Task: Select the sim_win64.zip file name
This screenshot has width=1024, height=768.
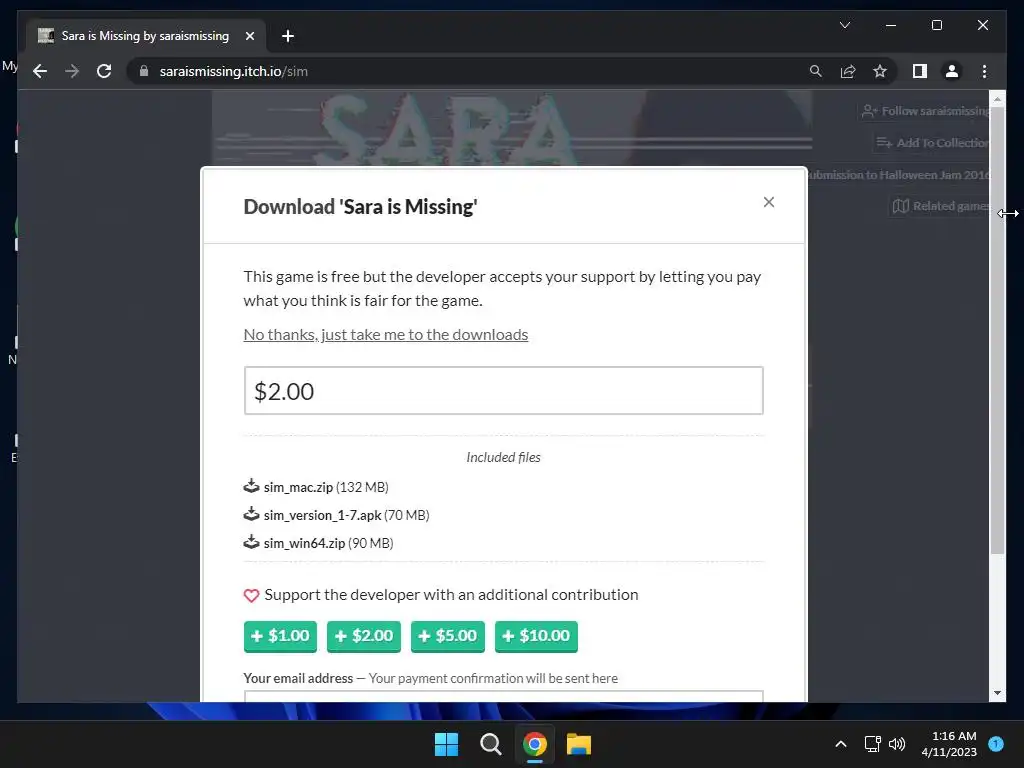Action: click(x=304, y=543)
